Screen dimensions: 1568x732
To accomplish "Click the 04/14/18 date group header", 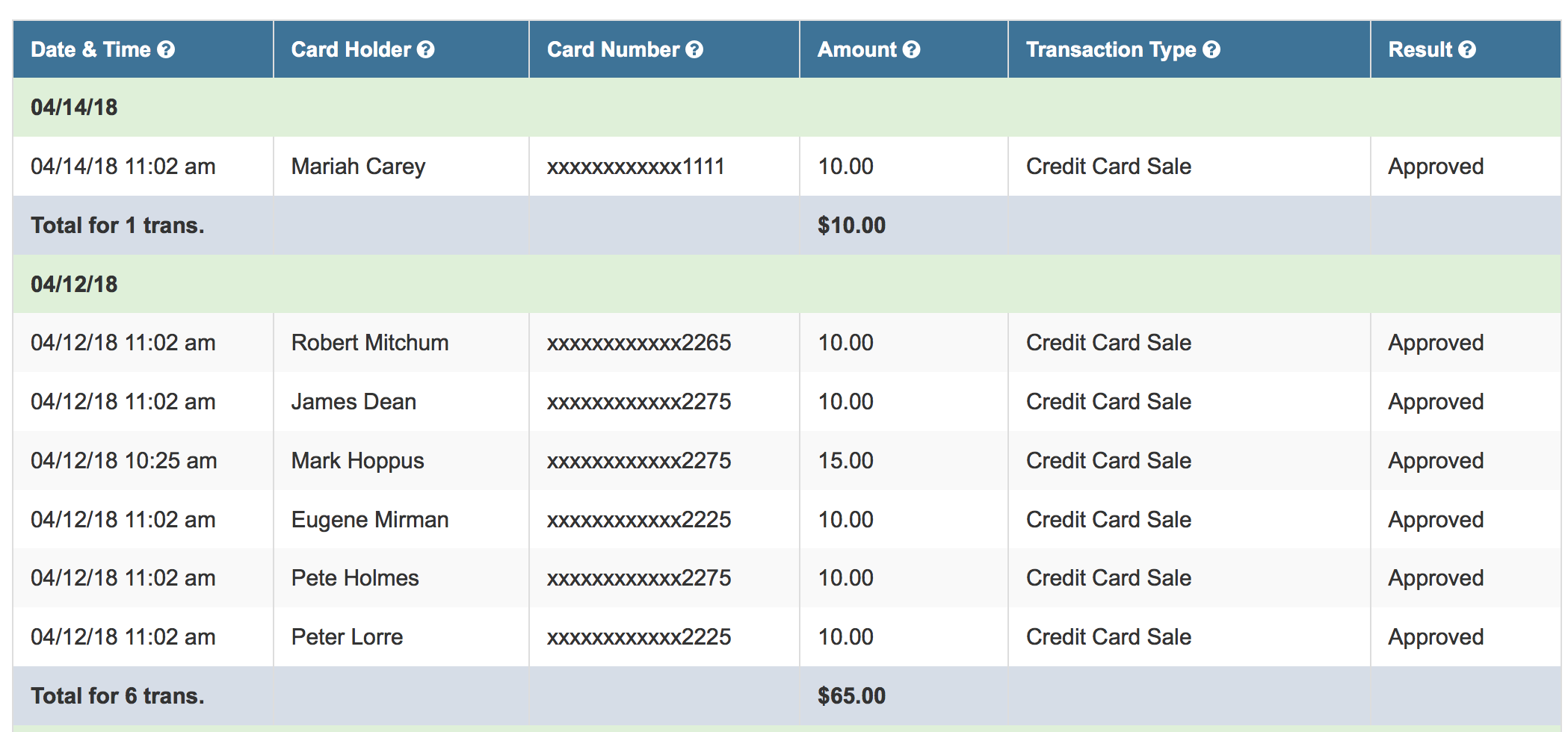I will (x=74, y=108).
